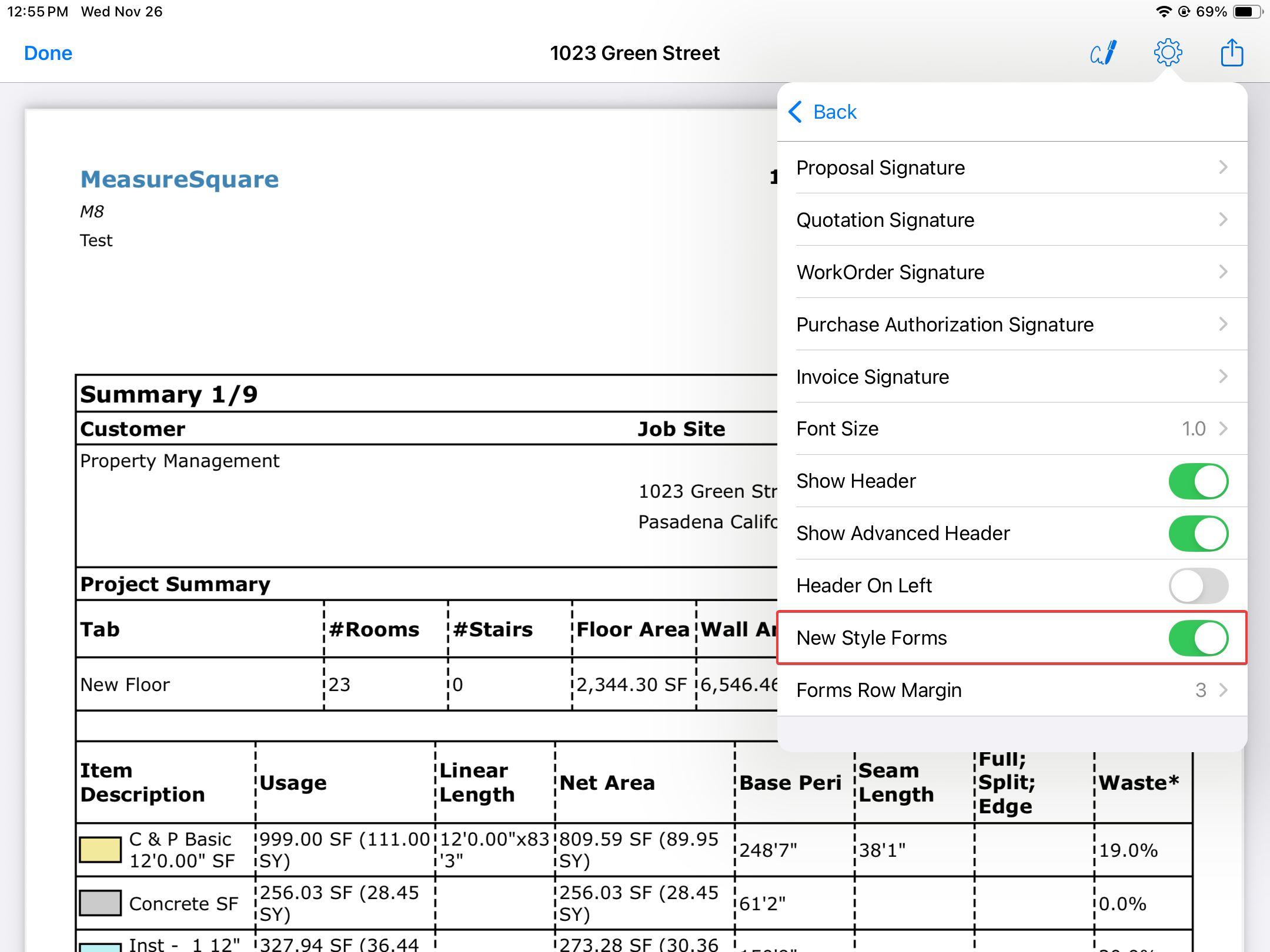Tap the gray Concrete SF swatch
Screen dimensions: 1270x952
(x=100, y=903)
